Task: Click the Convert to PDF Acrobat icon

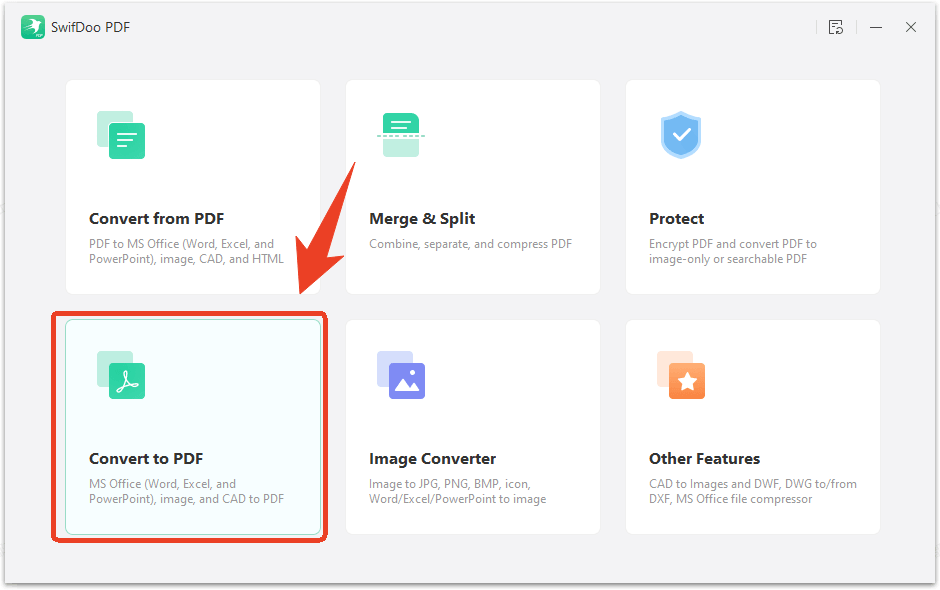Action: [x=121, y=375]
